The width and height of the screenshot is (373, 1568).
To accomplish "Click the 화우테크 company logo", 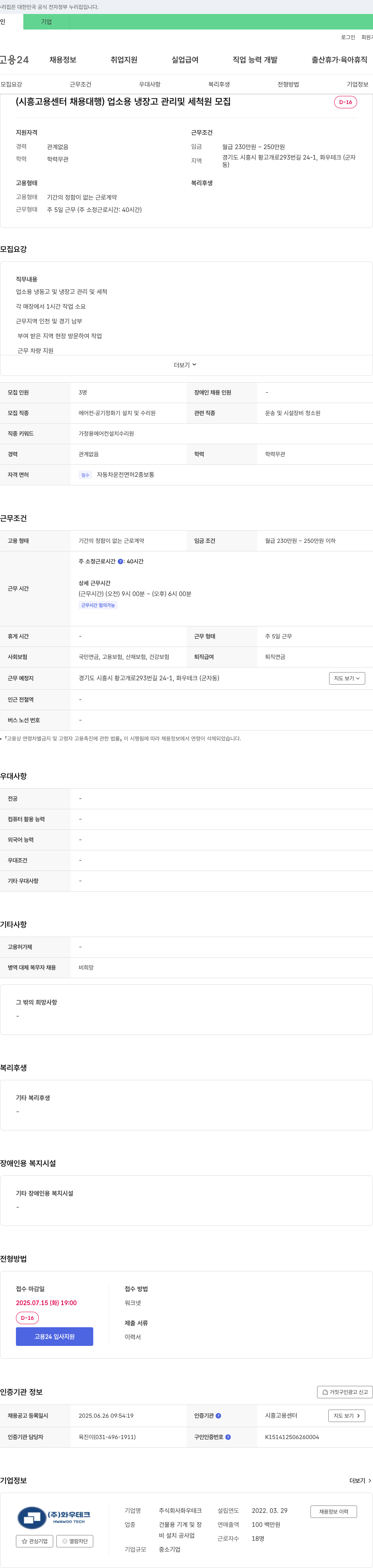I will click(x=54, y=1518).
